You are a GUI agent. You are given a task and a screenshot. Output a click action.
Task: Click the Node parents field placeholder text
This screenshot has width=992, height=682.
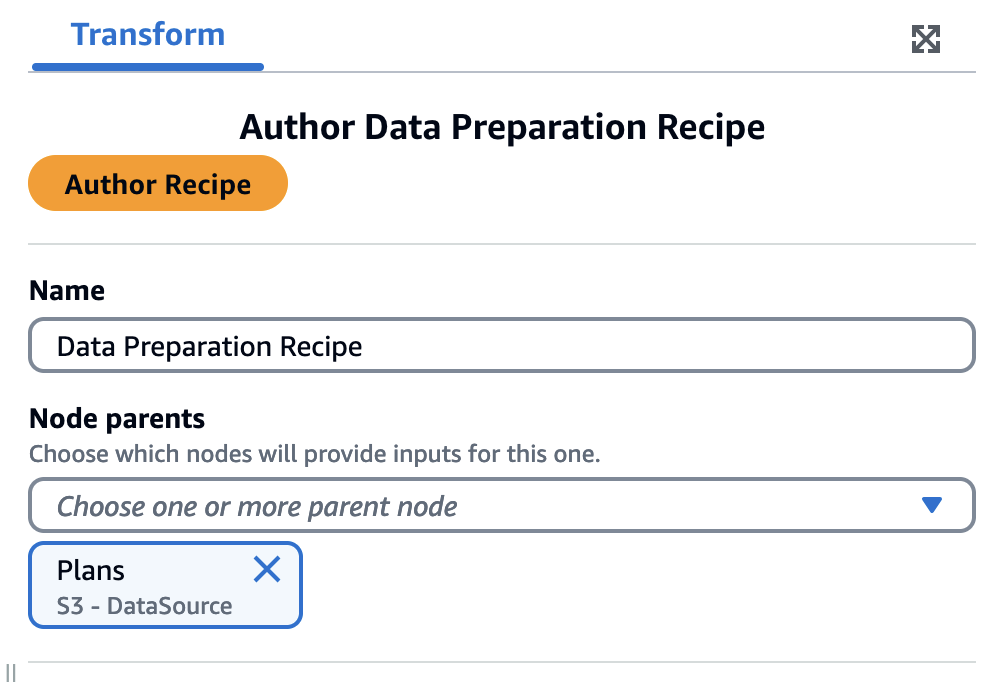tap(257, 505)
